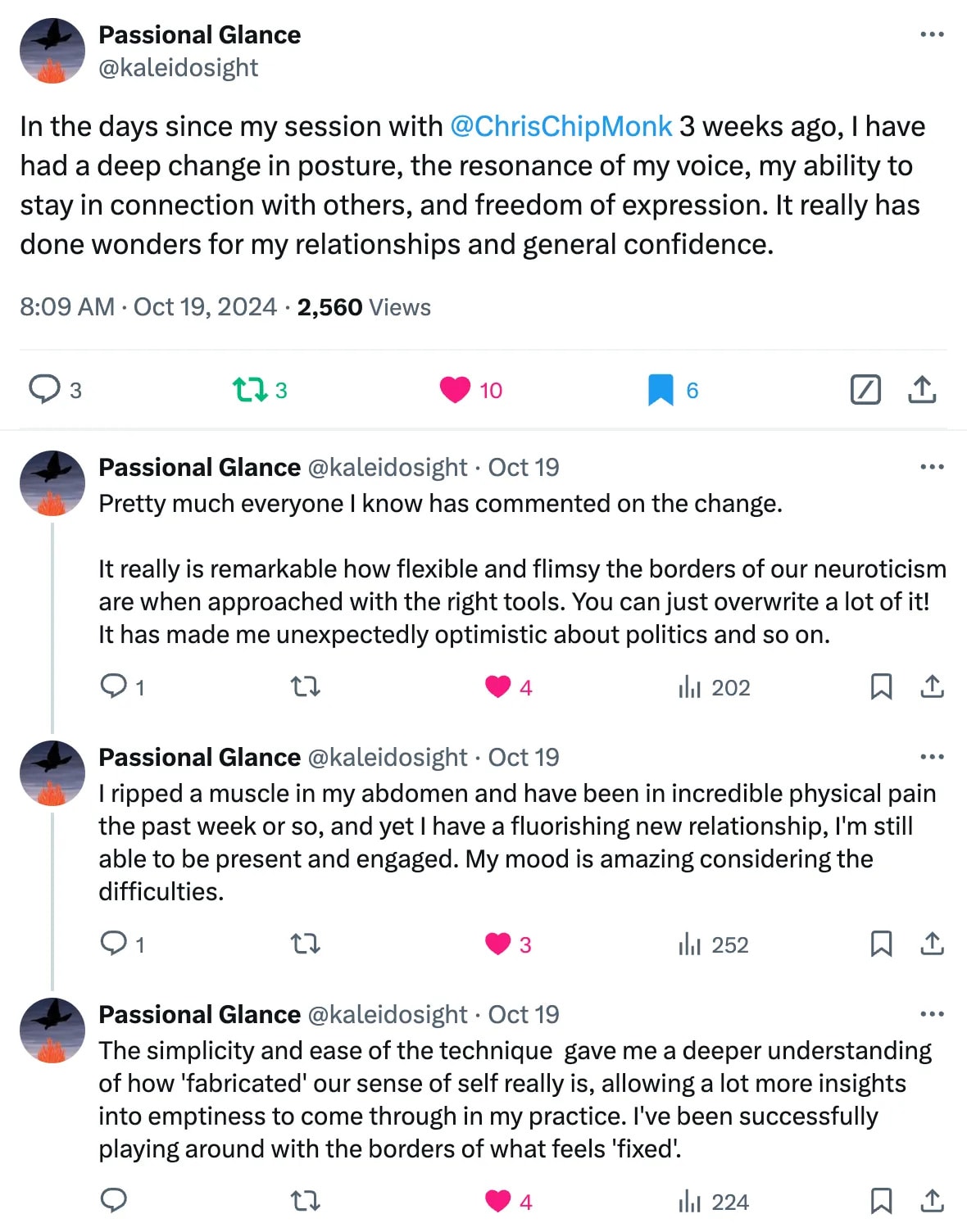
Task: Open the @kaleidosight handle in header
Action: (x=178, y=68)
